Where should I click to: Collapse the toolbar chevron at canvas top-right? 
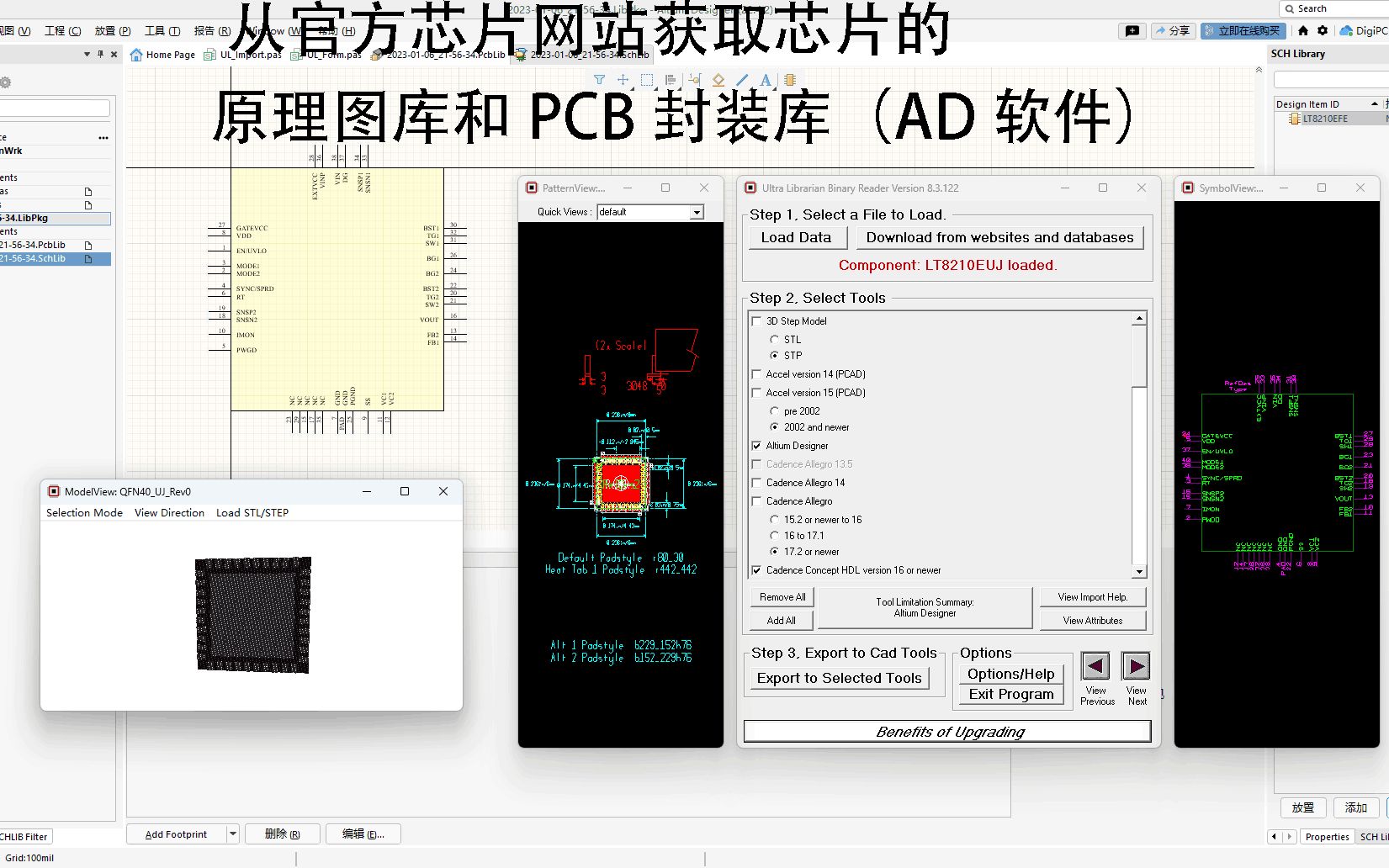[x=1259, y=70]
